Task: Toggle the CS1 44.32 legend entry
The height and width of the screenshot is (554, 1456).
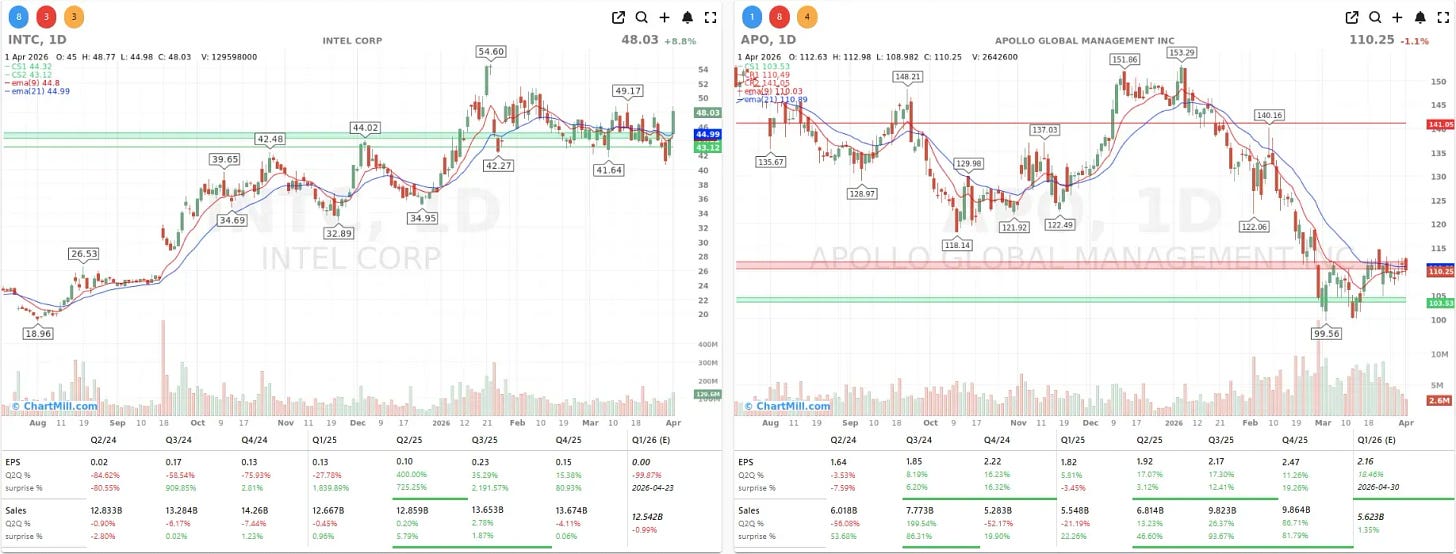Action: [x=30, y=67]
